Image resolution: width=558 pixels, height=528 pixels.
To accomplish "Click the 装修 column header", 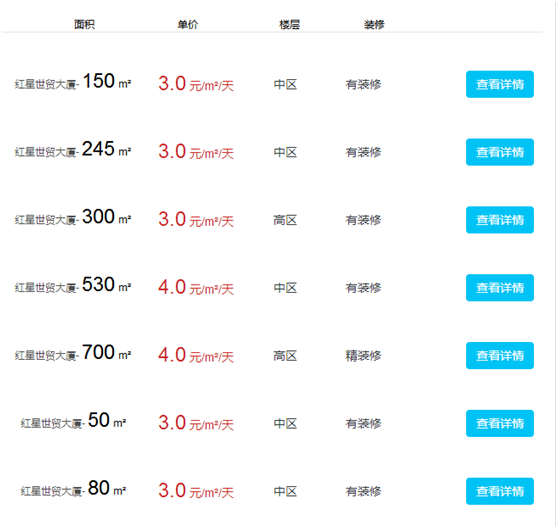I will [x=374, y=24].
